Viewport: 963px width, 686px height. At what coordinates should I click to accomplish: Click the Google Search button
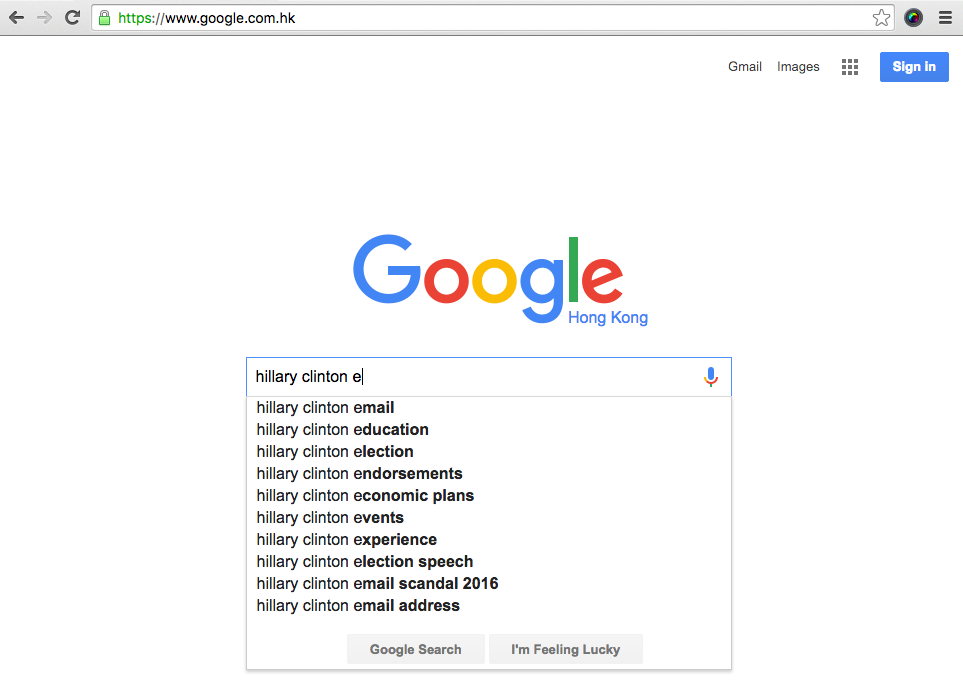point(416,649)
